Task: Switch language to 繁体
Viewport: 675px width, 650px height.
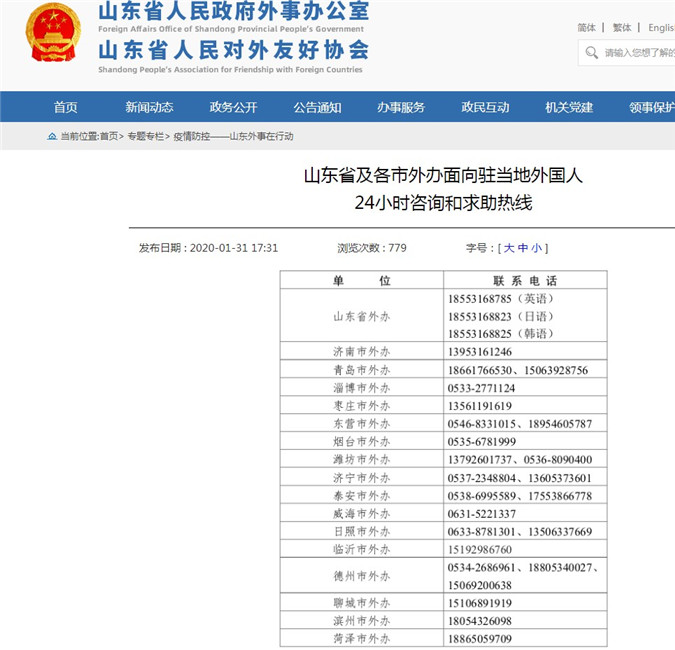Action: click(622, 28)
